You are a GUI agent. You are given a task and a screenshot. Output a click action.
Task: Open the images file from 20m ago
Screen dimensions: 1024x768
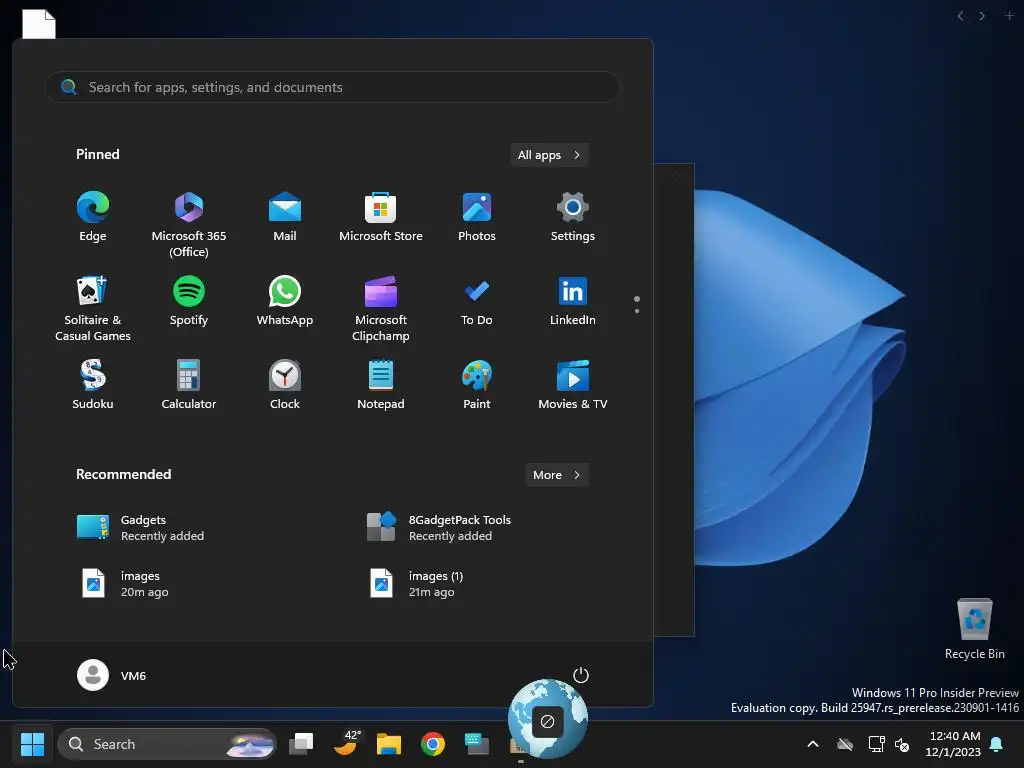pos(124,584)
